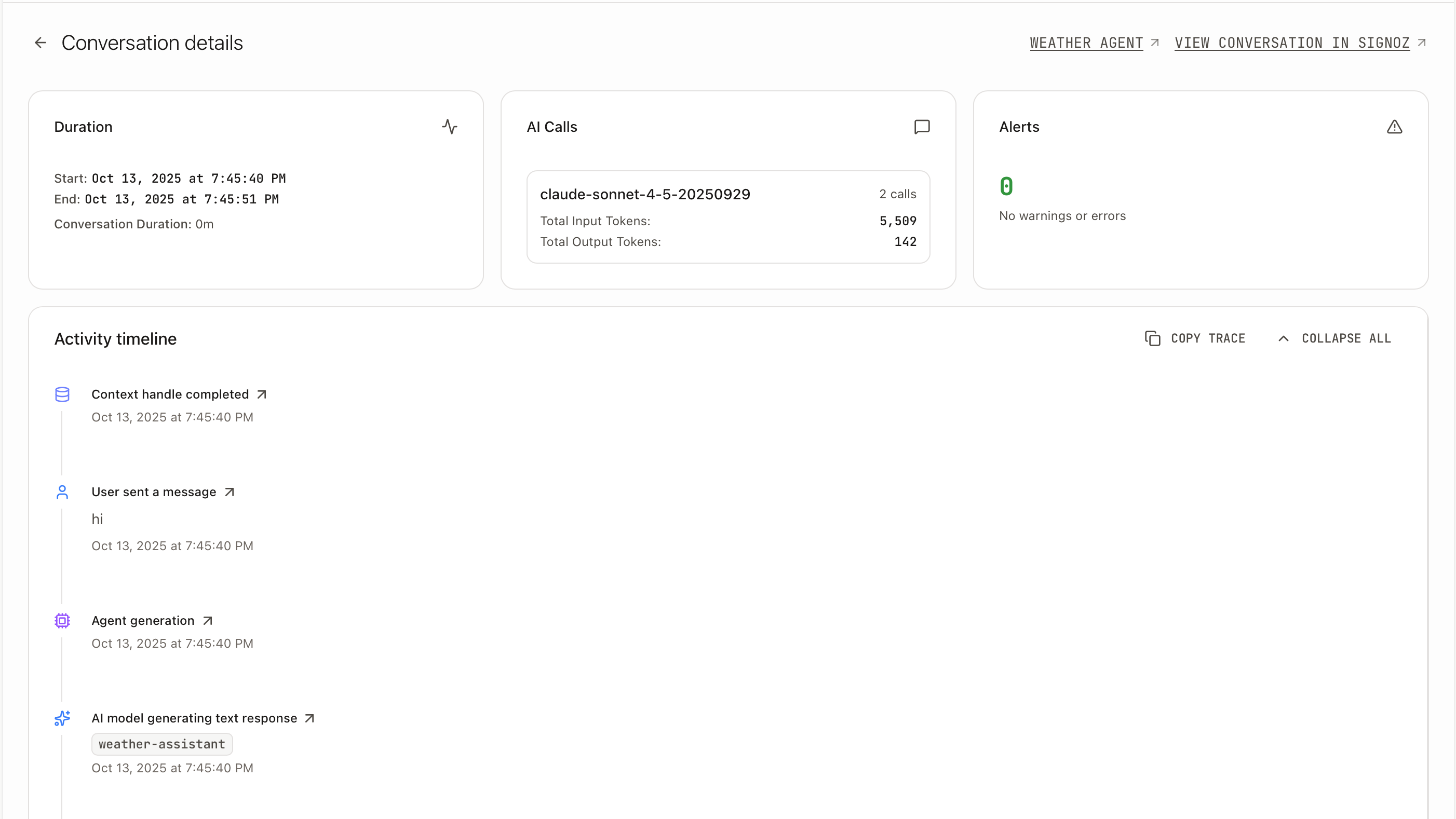1456x819 pixels.
Task: Click the chat bubble icon on AI Calls card
Action: click(921, 127)
